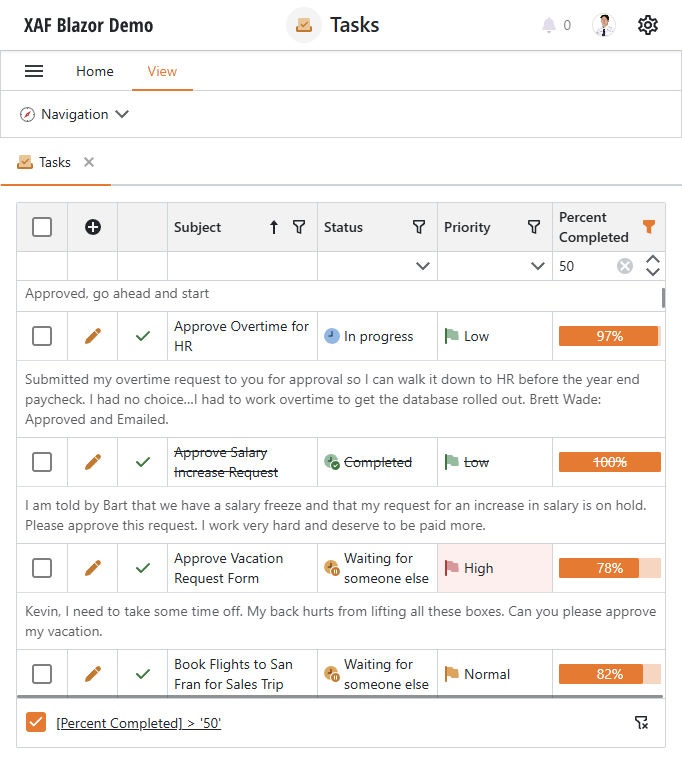The height and width of the screenshot is (757, 682).
Task: Select the Approve Salary Increase row checkbox
Action: point(42,462)
